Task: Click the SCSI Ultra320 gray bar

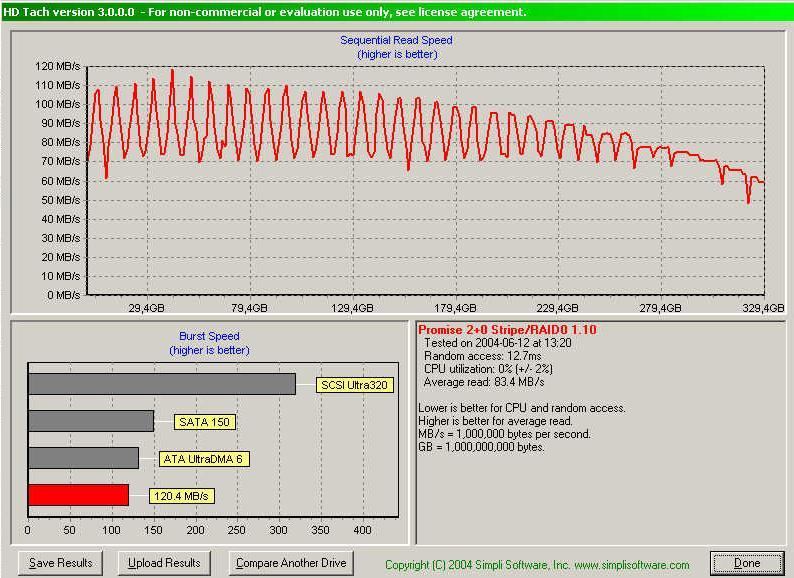Action: (162, 384)
